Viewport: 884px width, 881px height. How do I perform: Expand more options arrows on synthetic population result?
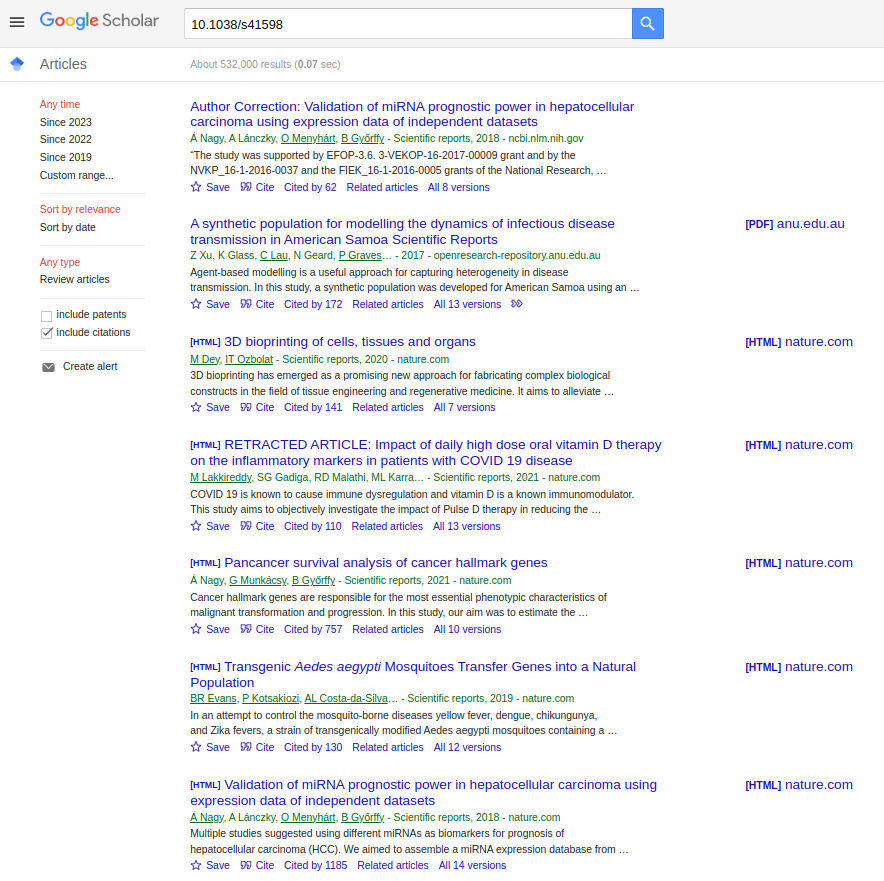517,304
